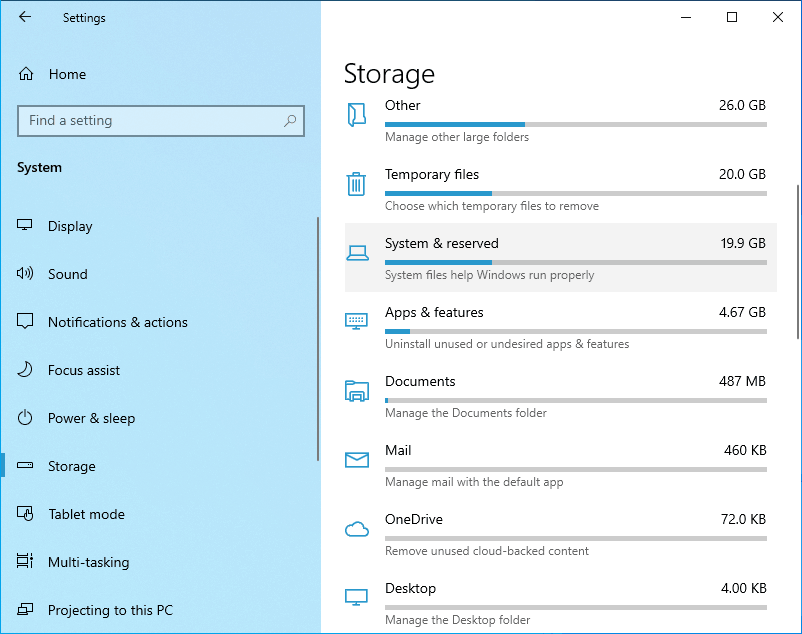Click the Apps & features keyboard icon
Screen dimensions: 802x634
357,321
